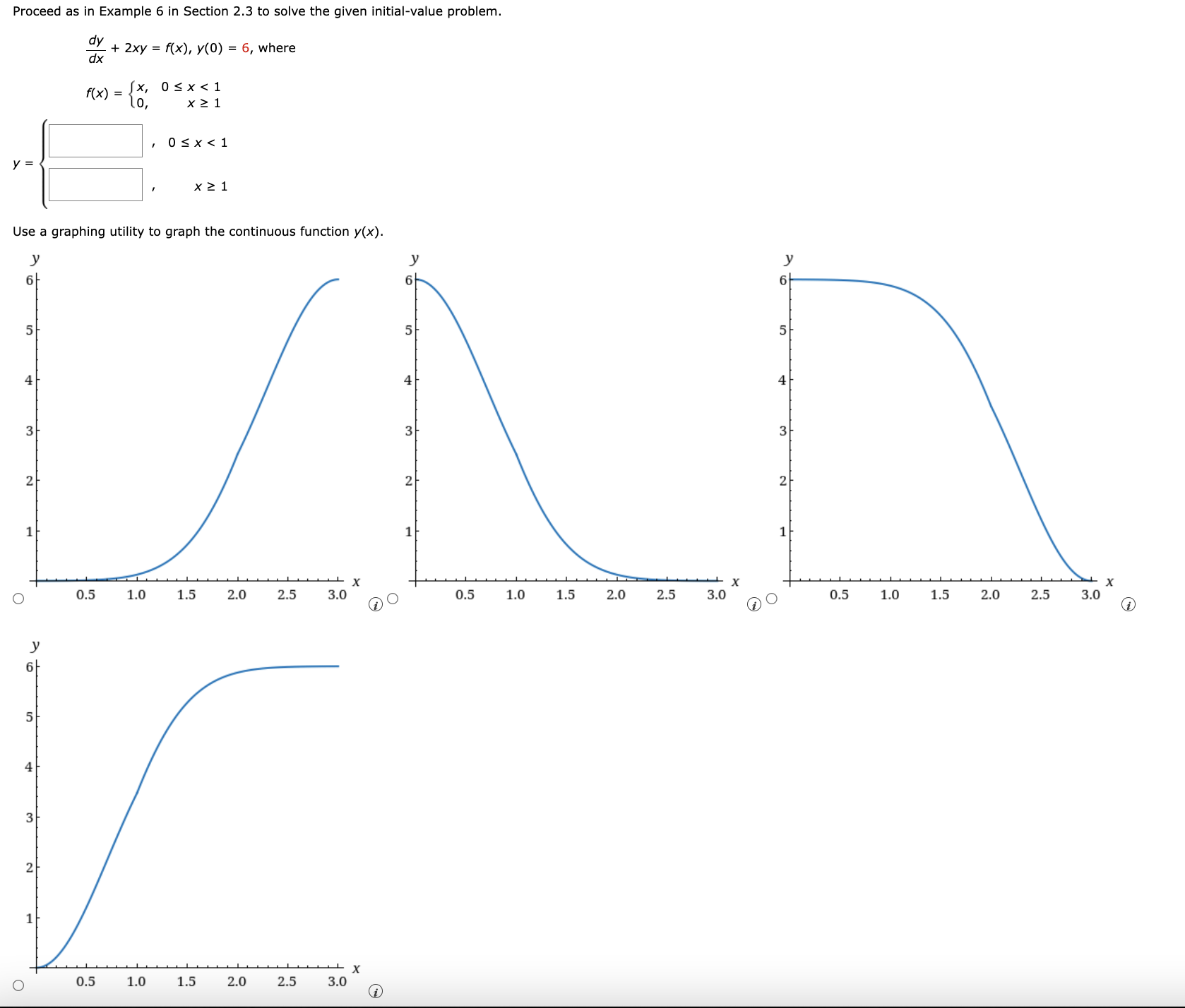This screenshot has width=1185, height=1008.
Task: Select the radio button for the third graph
Action: point(773,597)
